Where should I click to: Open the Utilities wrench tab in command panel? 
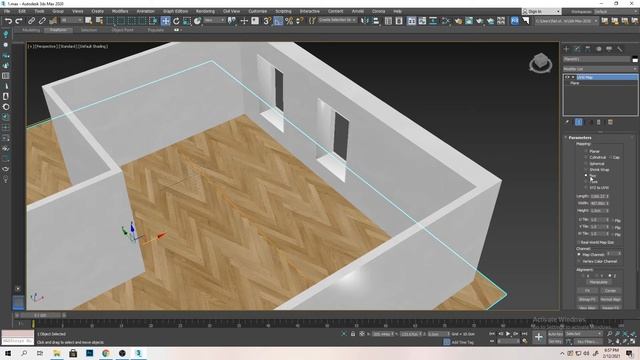point(620,49)
